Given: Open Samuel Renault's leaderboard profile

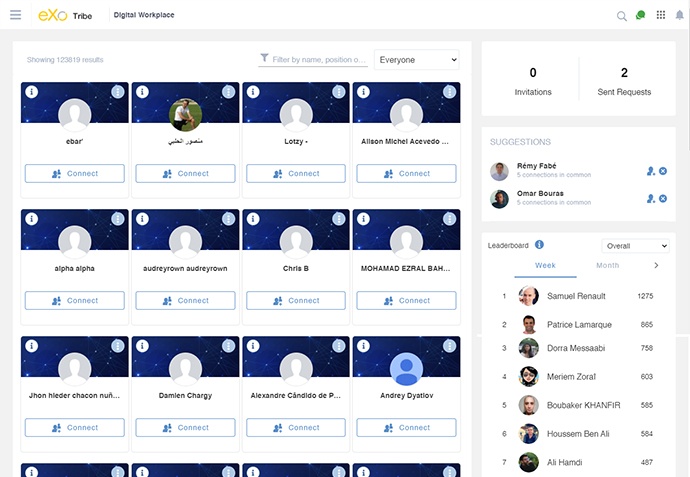Looking at the screenshot, I should (x=576, y=296).
